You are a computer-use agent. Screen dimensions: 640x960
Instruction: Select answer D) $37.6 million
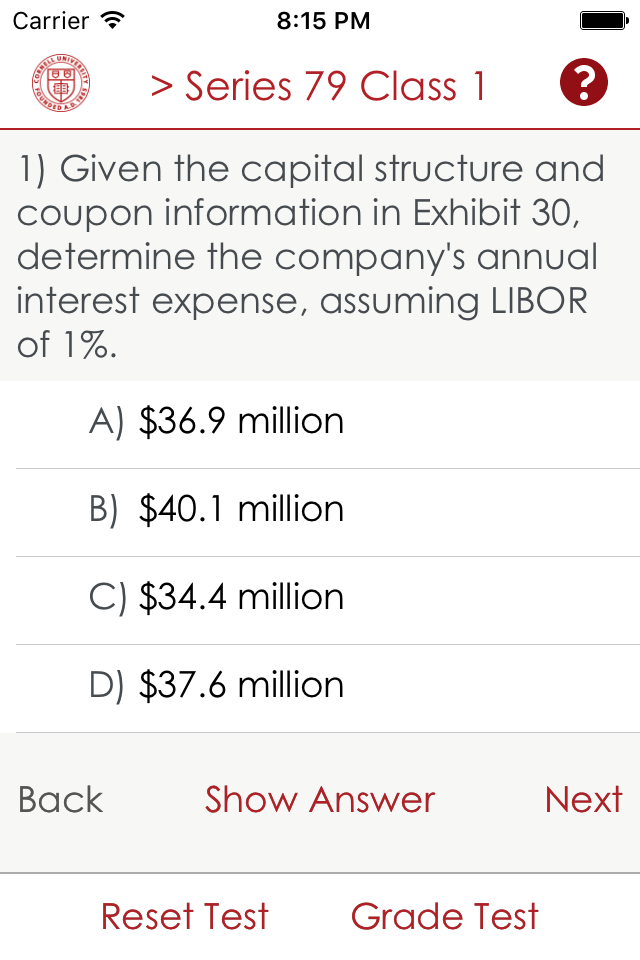pyautogui.click(x=241, y=686)
